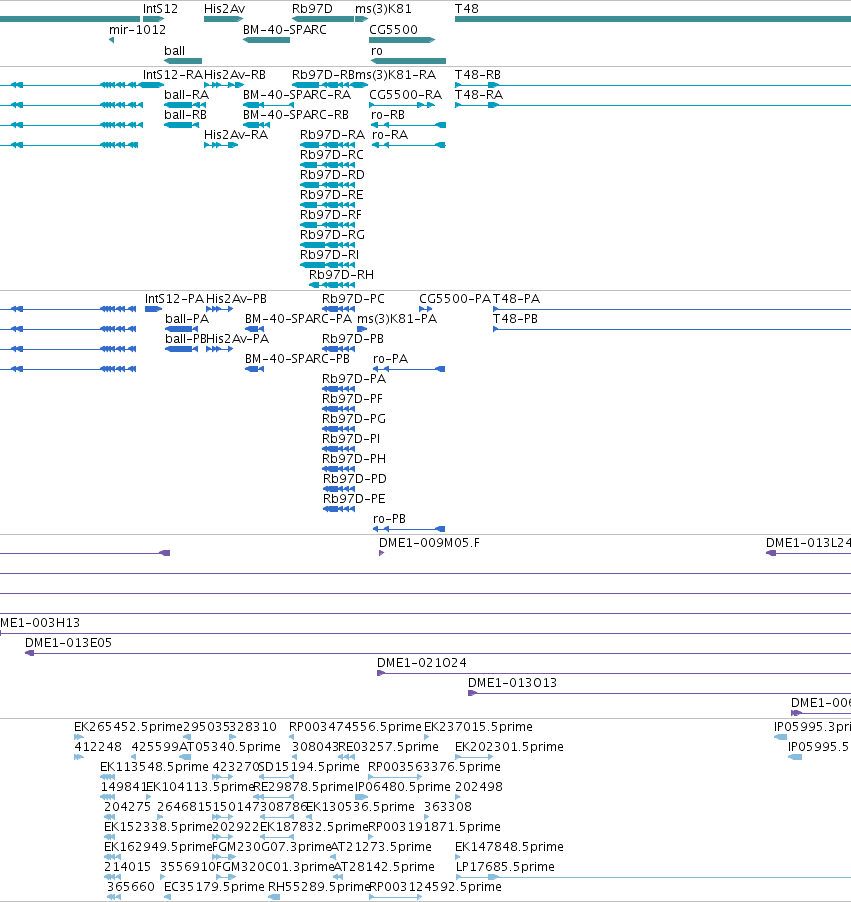851x902 pixels.
Task: Select the ms(3)K81 gene label
Action: (x=383, y=9)
